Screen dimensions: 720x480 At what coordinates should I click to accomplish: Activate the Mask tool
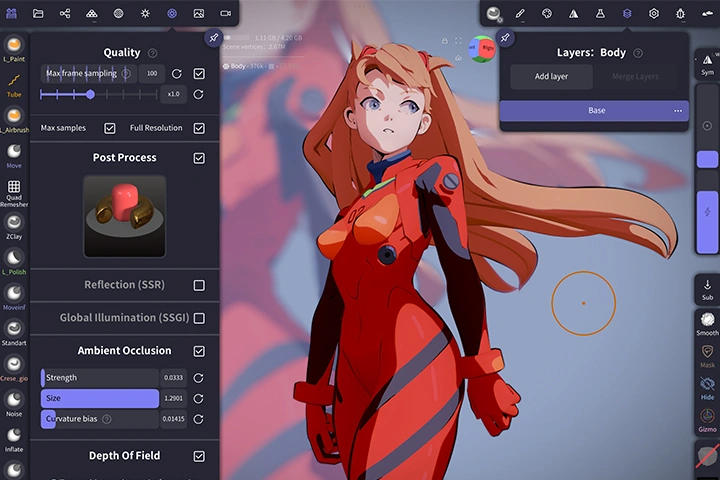tap(707, 356)
